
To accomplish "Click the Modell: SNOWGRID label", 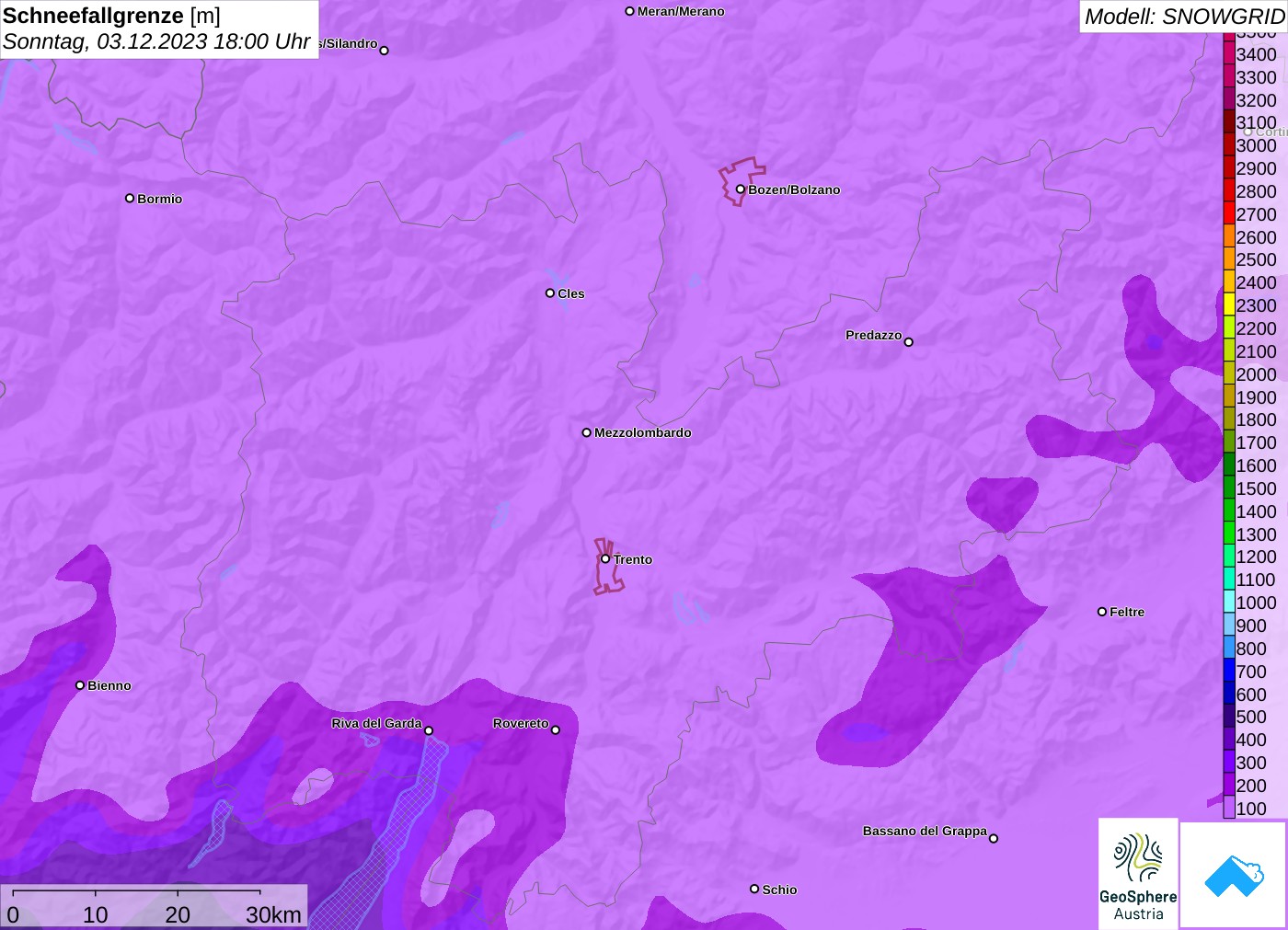I will pos(1184,17).
